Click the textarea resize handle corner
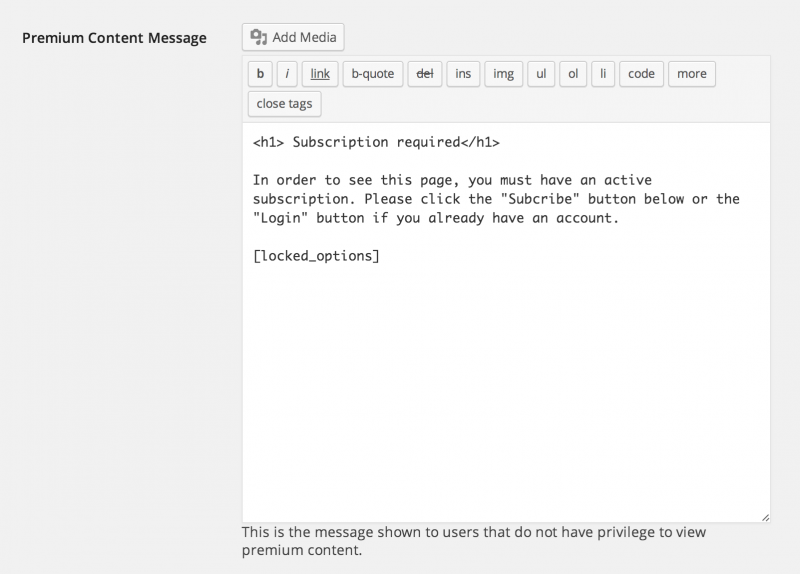The image size is (800, 574). pos(765,517)
